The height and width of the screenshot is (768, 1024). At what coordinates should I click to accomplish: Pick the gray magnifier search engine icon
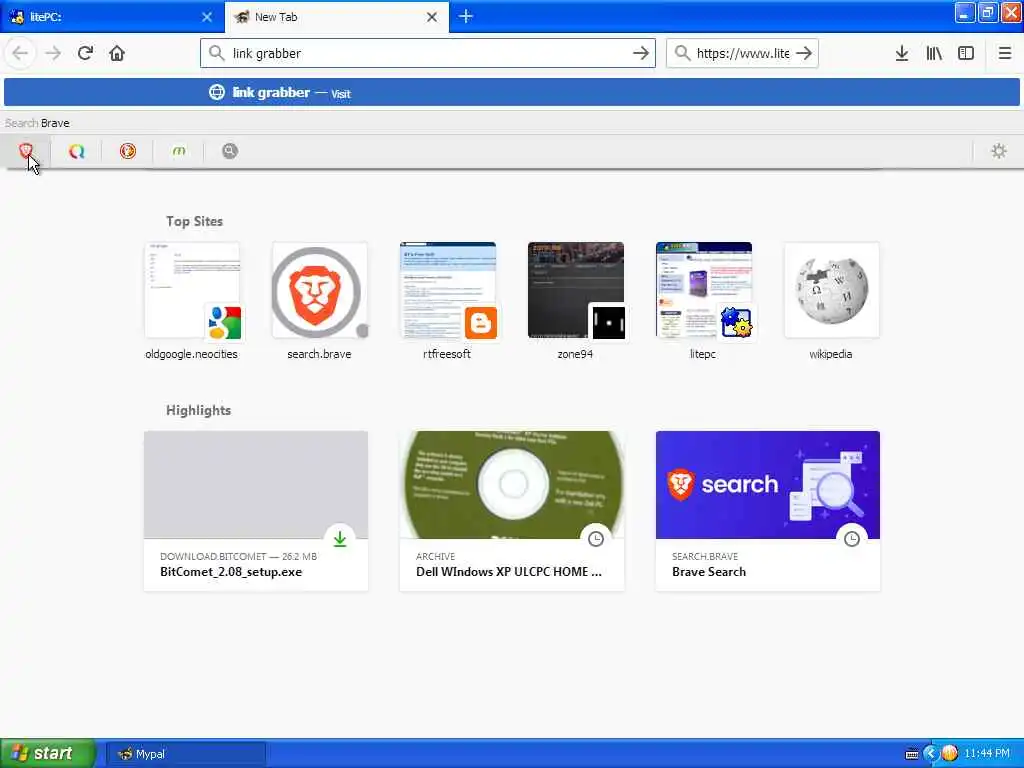coord(229,152)
